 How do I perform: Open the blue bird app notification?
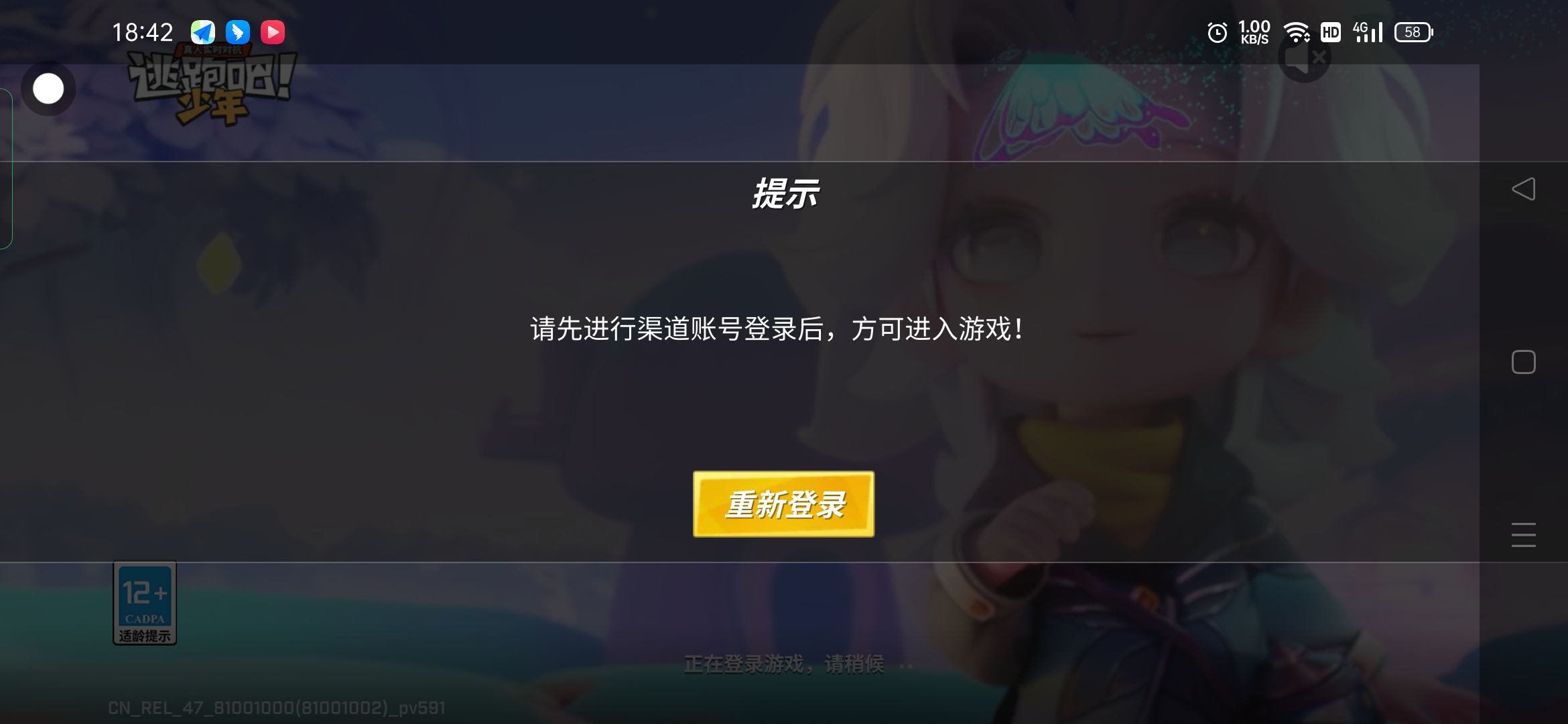237,32
